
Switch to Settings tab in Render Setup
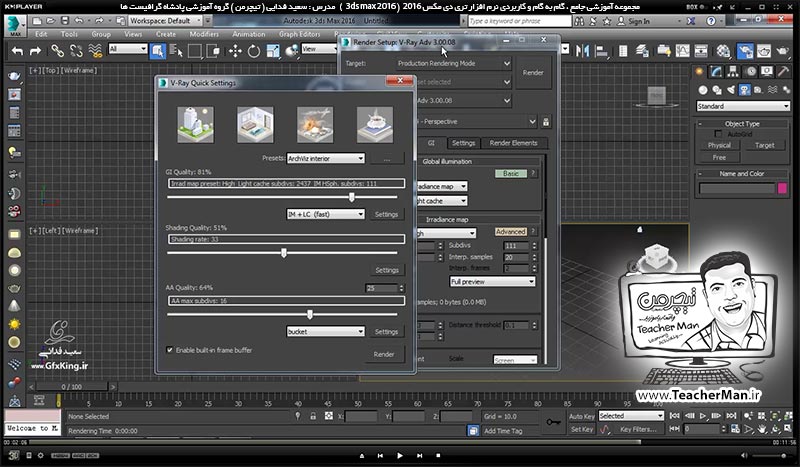pyautogui.click(x=463, y=143)
